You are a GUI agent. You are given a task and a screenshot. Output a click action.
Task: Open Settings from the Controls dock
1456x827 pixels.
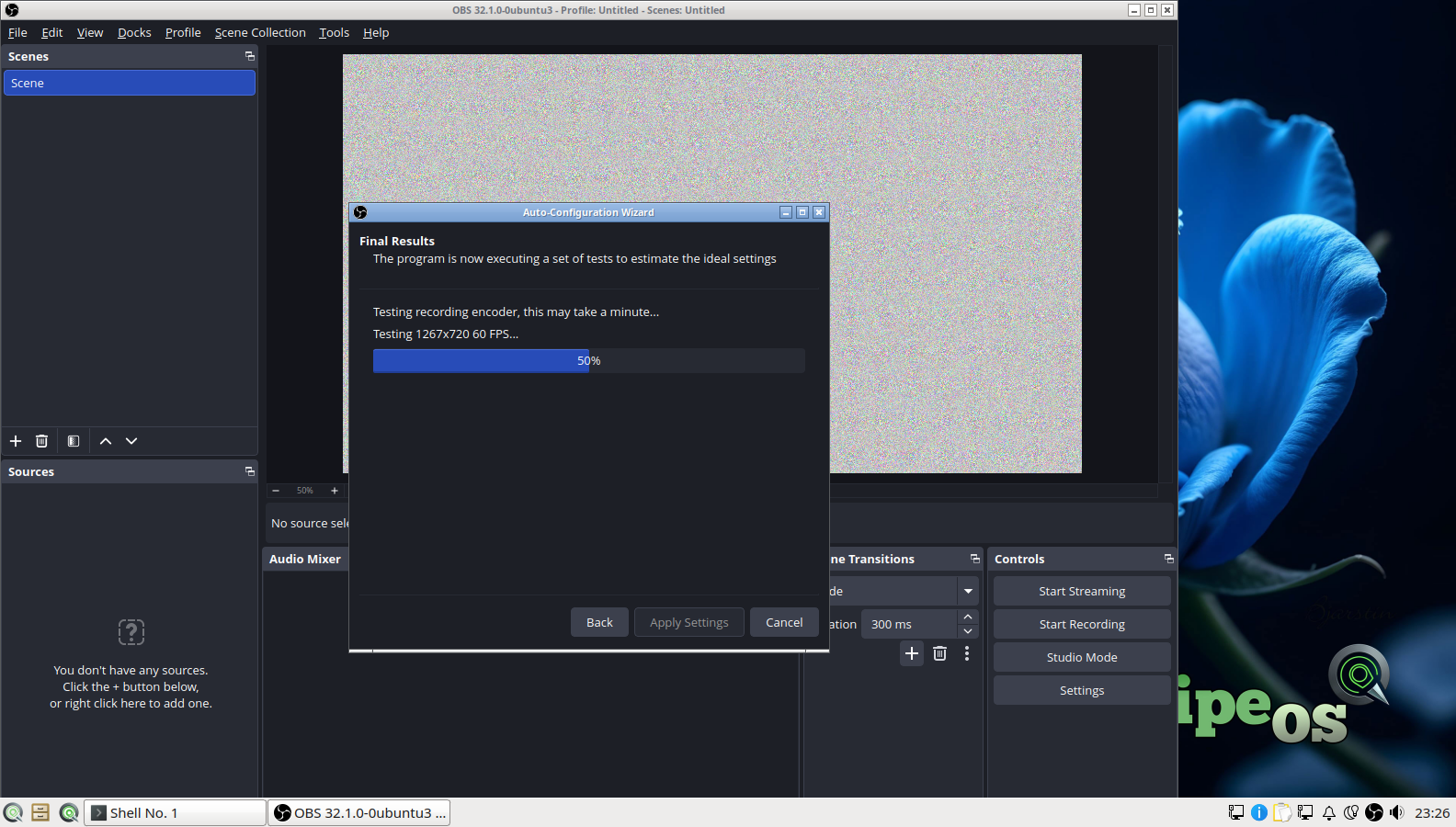(1082, 690)
